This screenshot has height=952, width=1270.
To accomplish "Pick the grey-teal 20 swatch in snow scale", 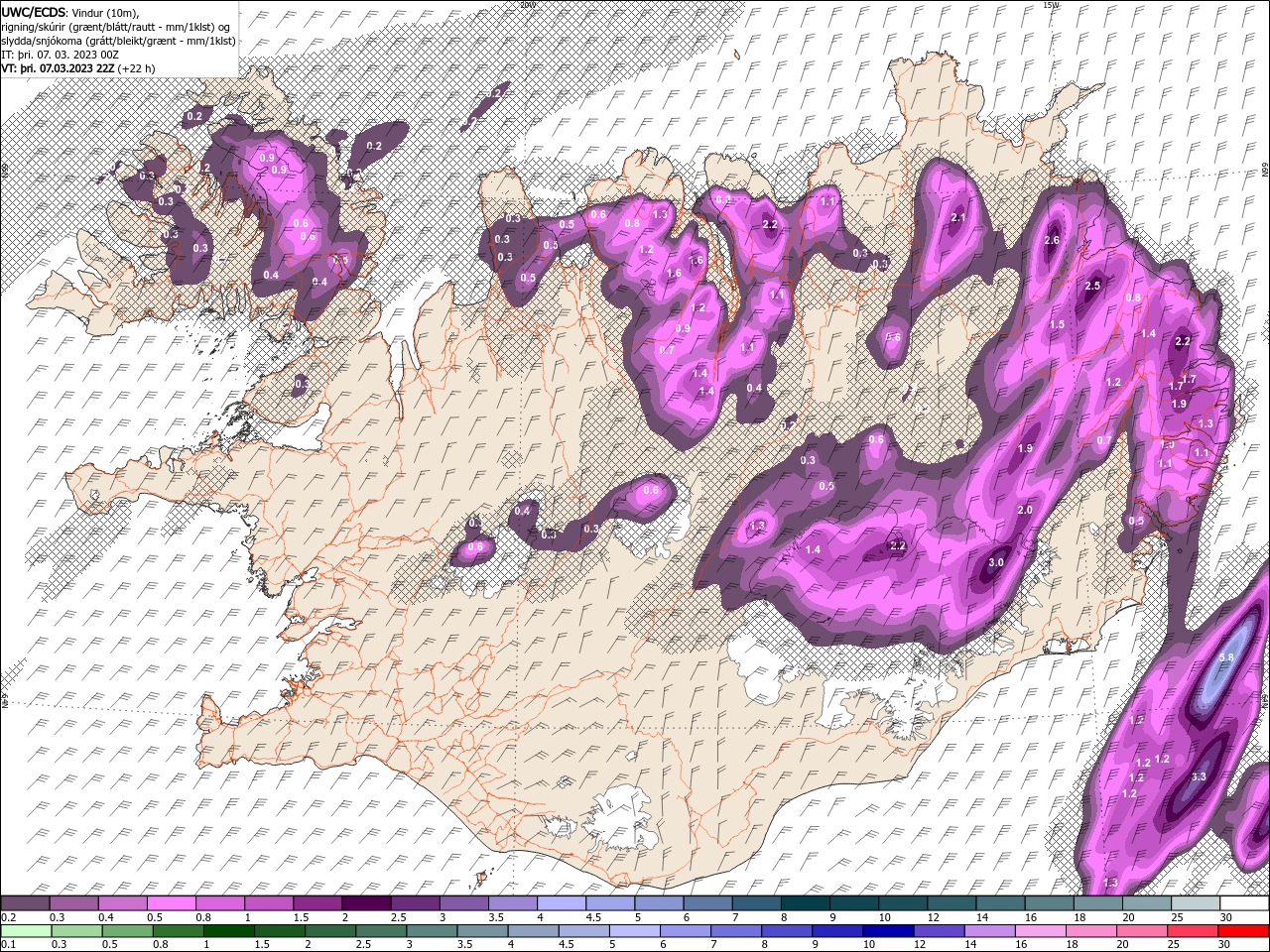I will point(1147,903).
